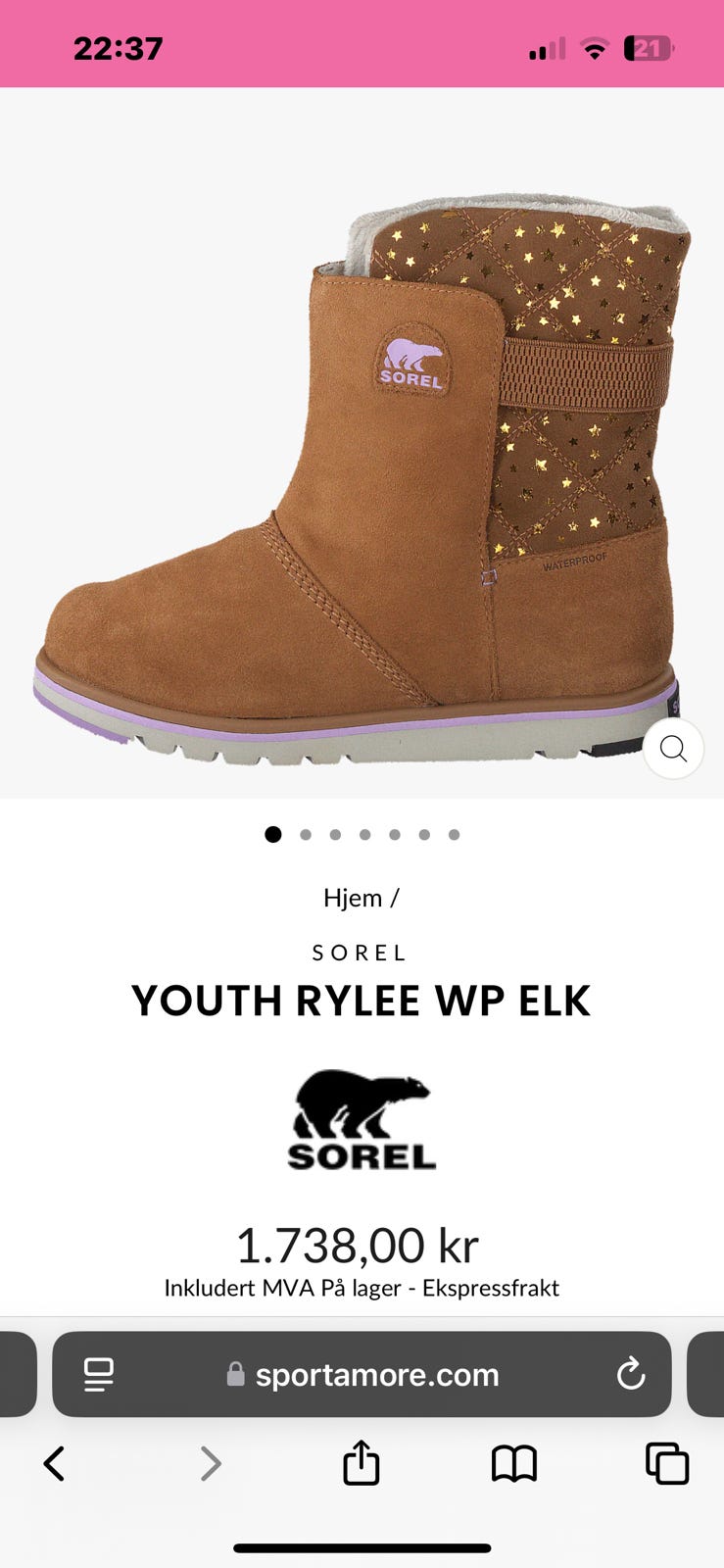Tap the Safari back arrow
Image resolution: width=724 pixels, height=1568 pixels.
tap(55, 1464)
